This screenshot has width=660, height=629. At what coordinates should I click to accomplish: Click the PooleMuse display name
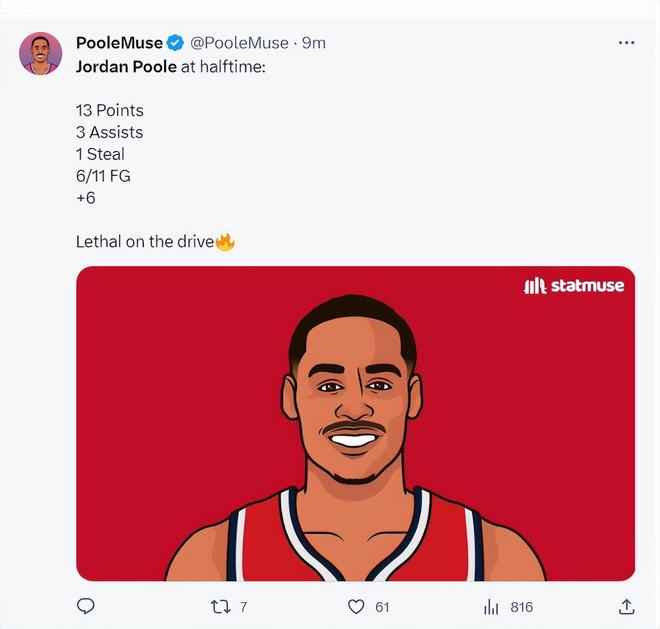point(119,43)
